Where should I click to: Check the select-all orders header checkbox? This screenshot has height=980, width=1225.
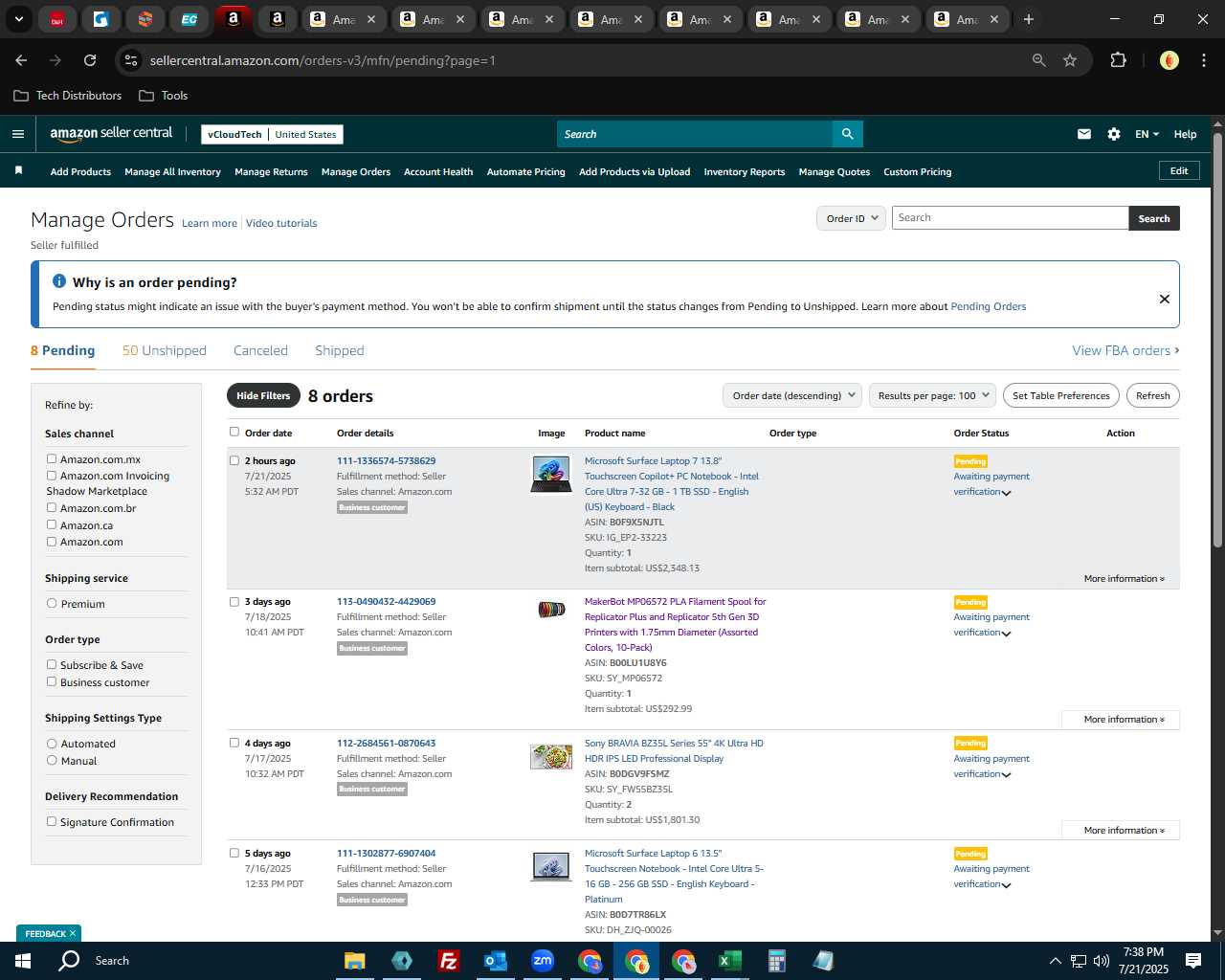coord(234,432)
